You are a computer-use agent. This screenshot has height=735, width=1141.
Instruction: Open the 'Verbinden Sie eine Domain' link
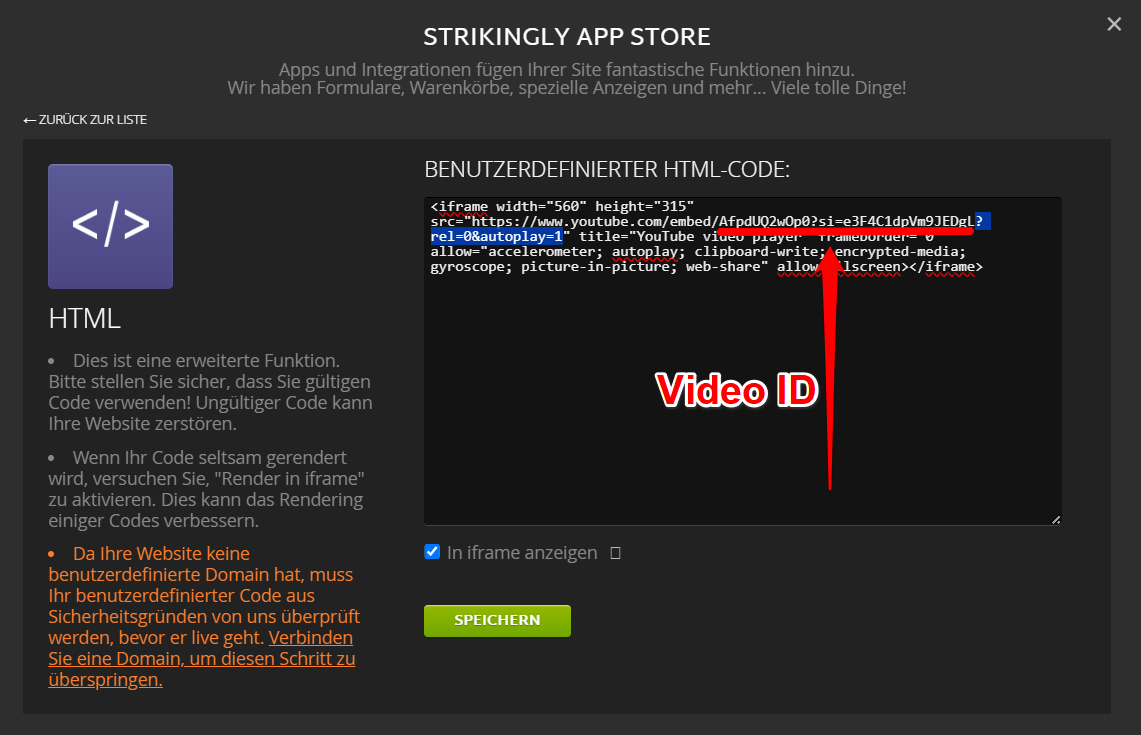(x=202, y=659)
